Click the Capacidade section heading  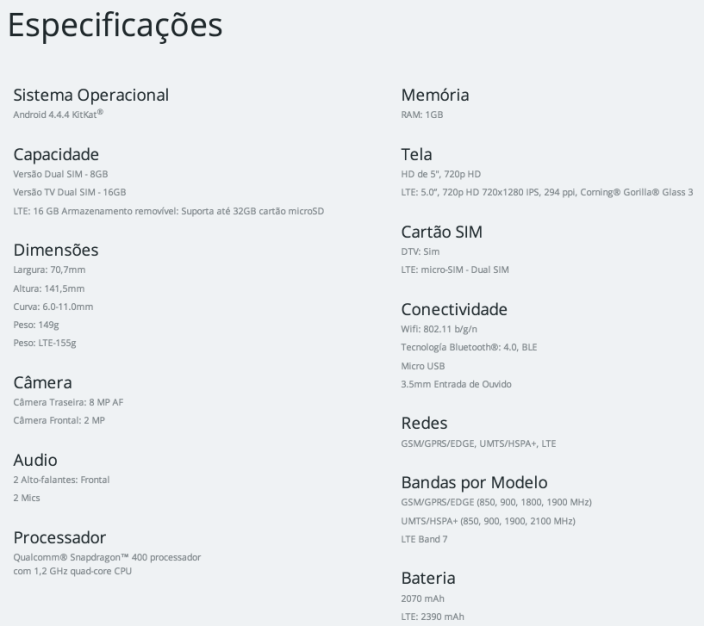click(x=55, y=154)
